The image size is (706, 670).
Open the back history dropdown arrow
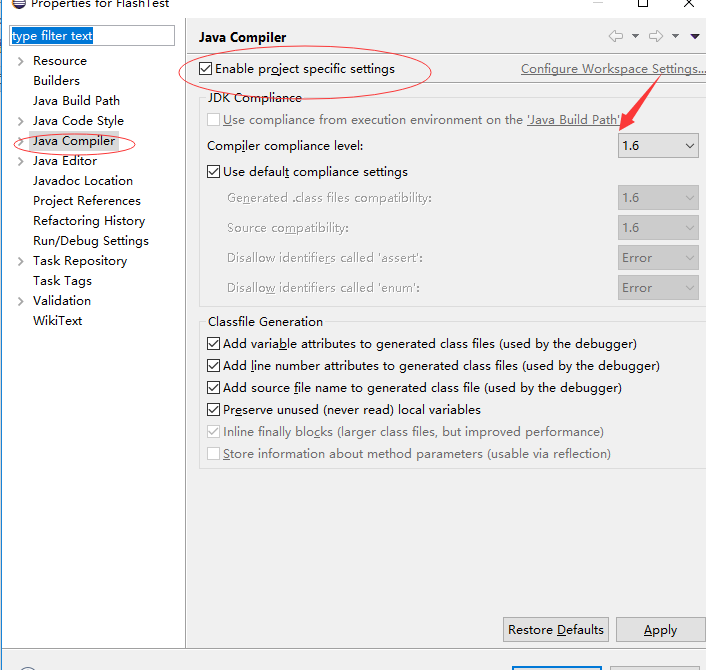point(635,37)
